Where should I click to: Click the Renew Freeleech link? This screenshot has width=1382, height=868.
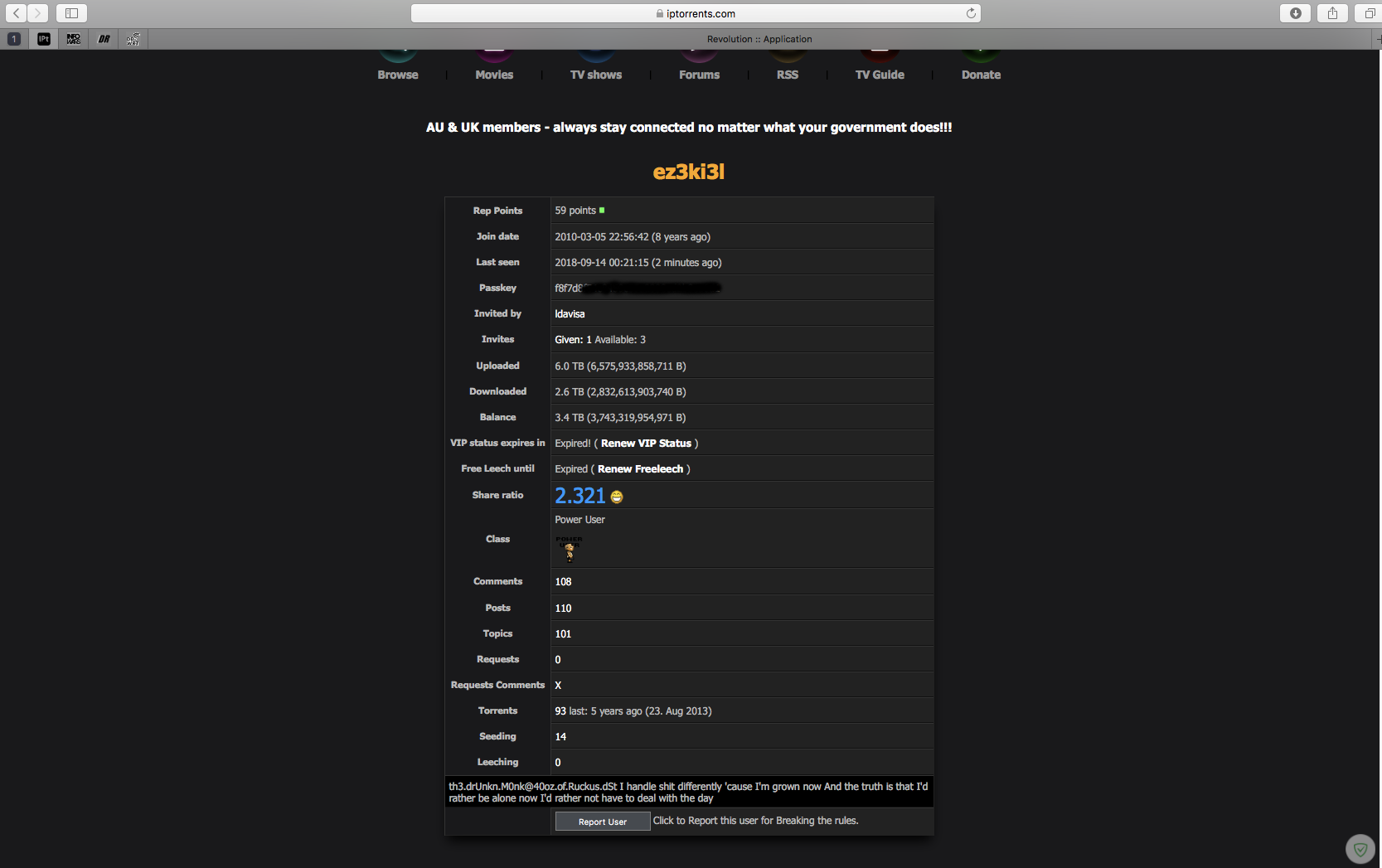click(640, 469)
